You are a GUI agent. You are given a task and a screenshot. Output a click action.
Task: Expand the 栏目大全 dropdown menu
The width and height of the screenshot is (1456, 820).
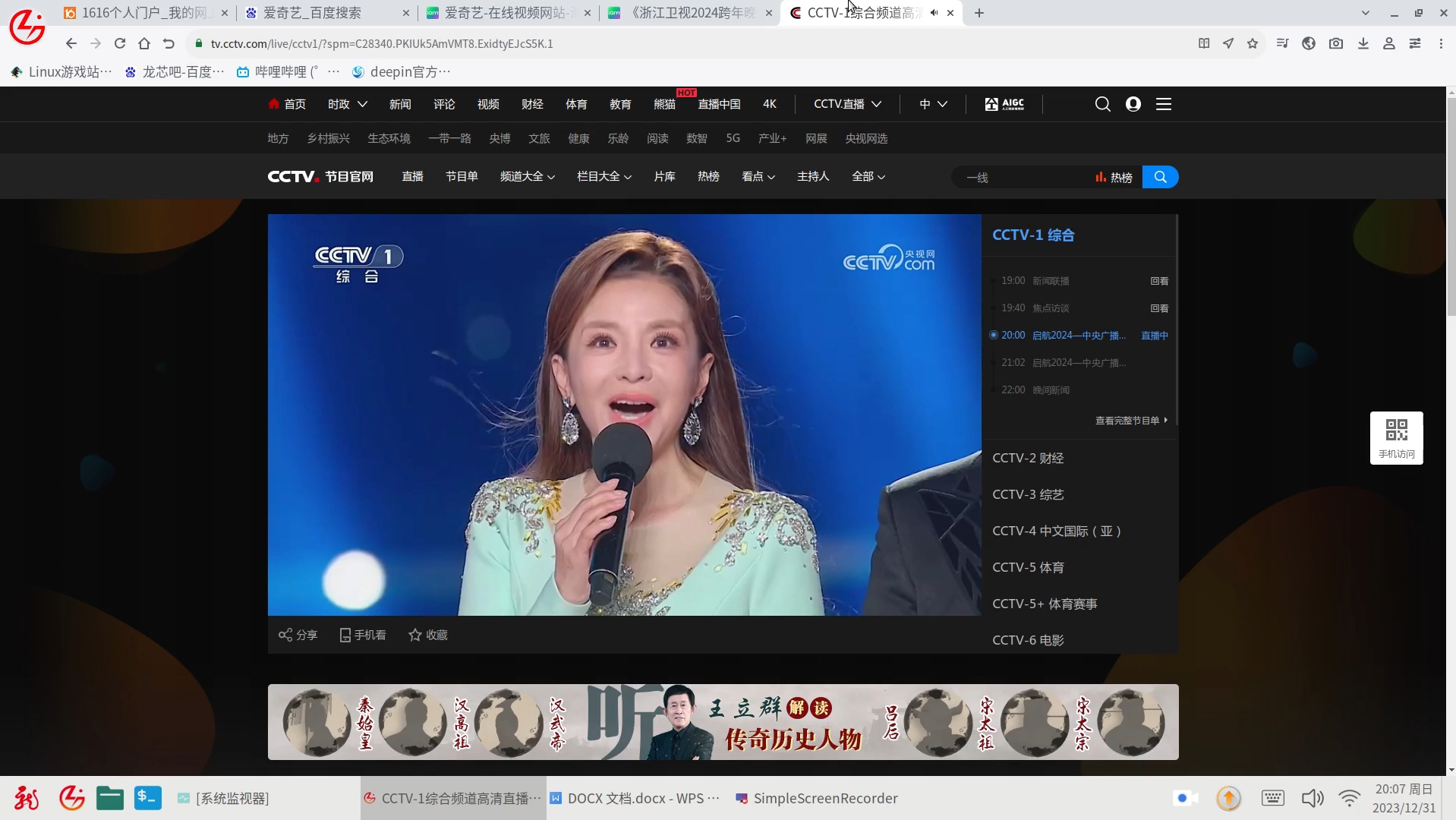604,176
